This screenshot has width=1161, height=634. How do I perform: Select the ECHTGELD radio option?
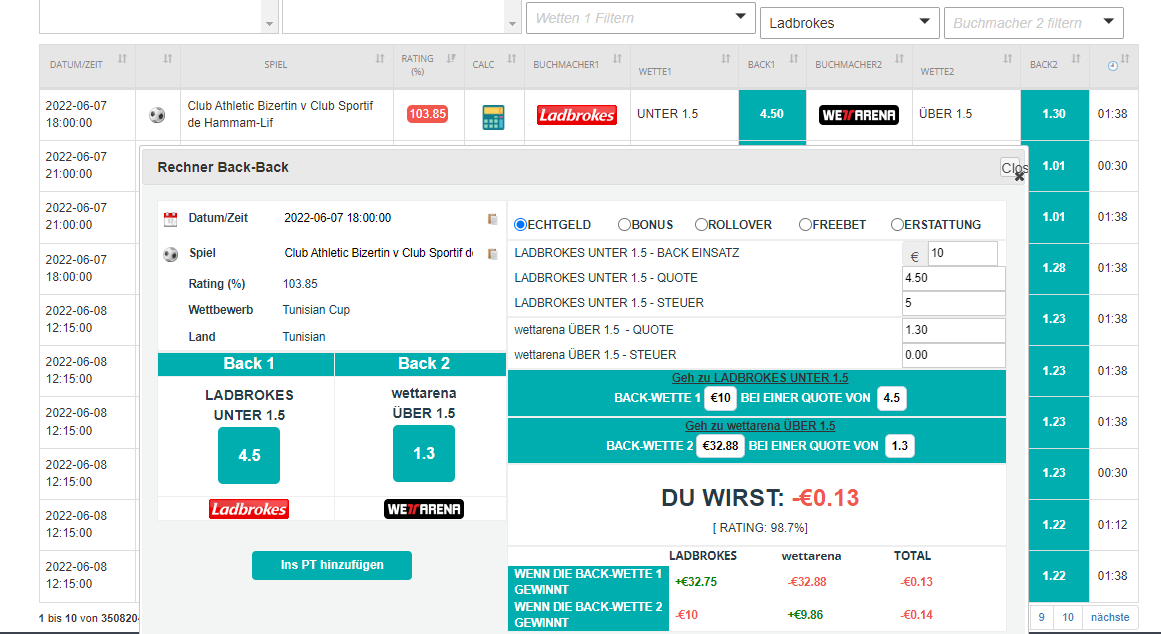click(x=521, y=224)
